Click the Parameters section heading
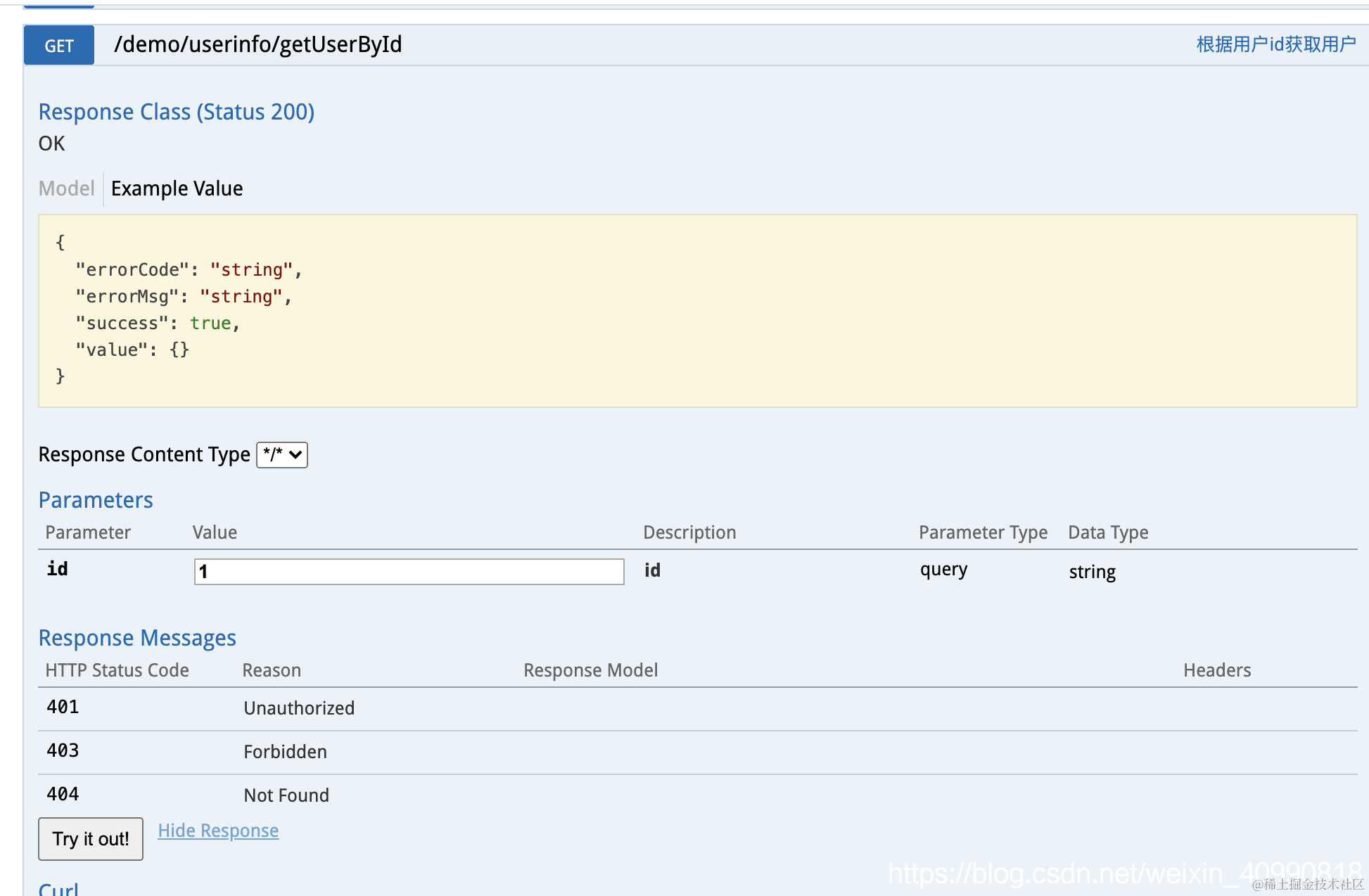1369x896 pixels. (x=96, y=500)
